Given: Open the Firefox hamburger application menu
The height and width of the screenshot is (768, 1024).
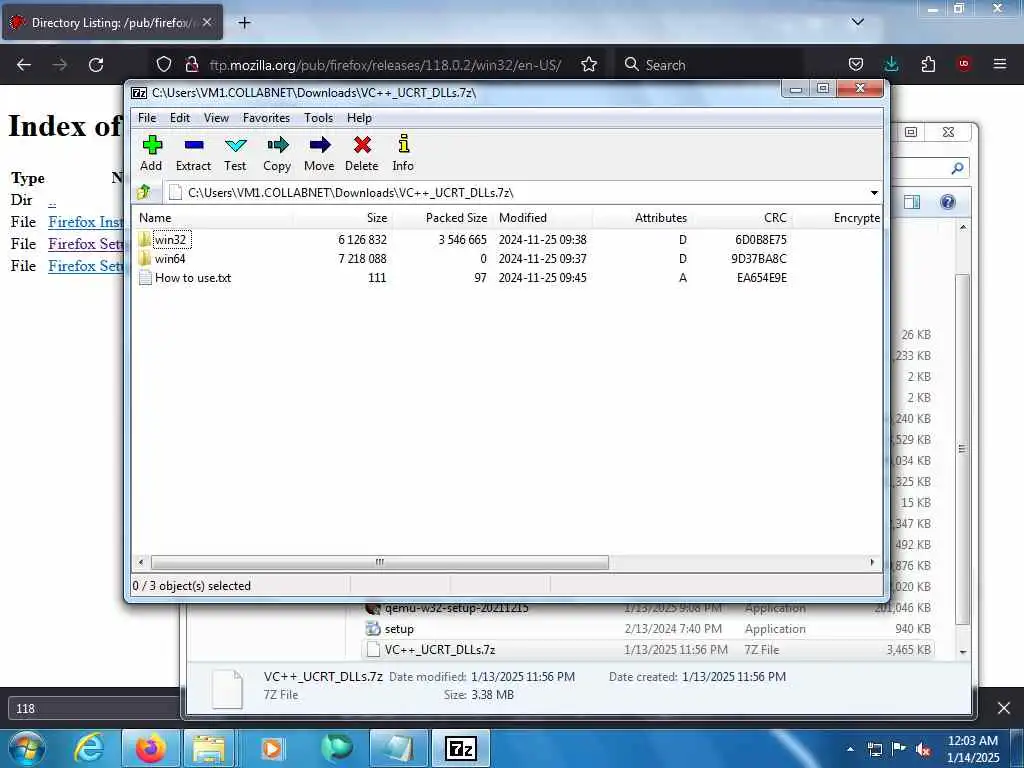Looking at the screenshot, I should pos(1000,64).
